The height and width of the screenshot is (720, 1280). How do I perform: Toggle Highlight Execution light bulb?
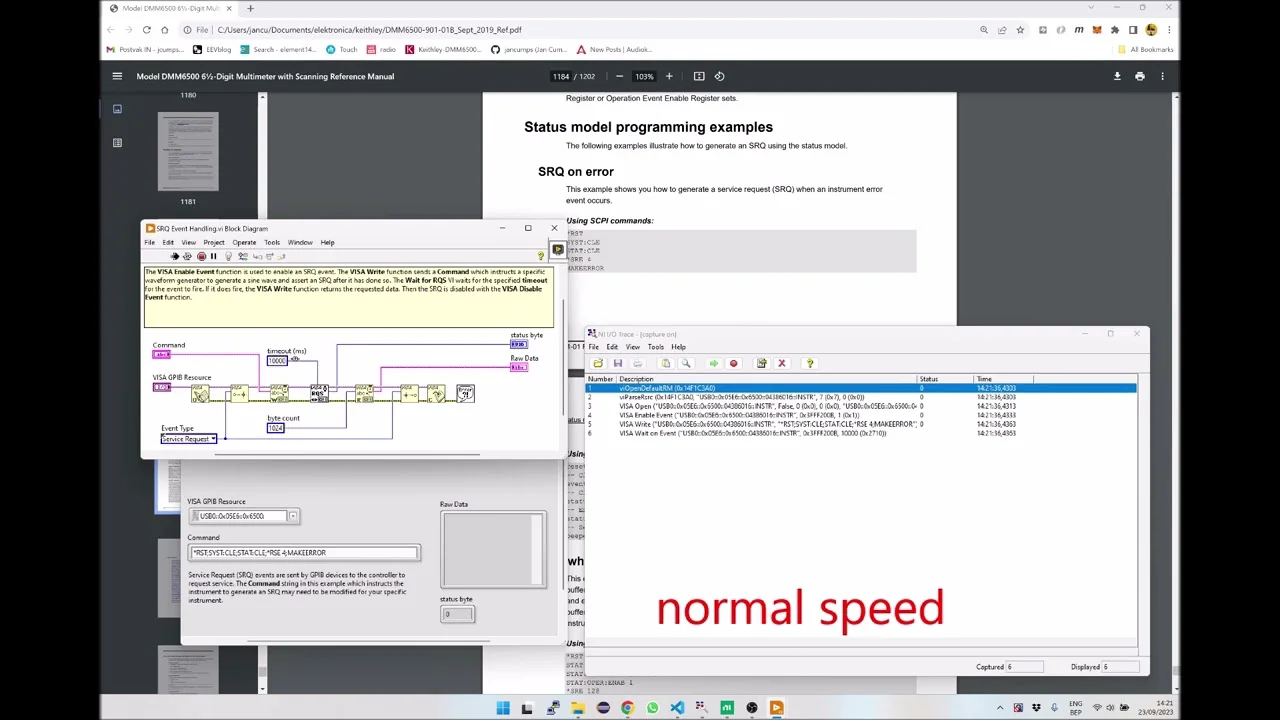228,257
